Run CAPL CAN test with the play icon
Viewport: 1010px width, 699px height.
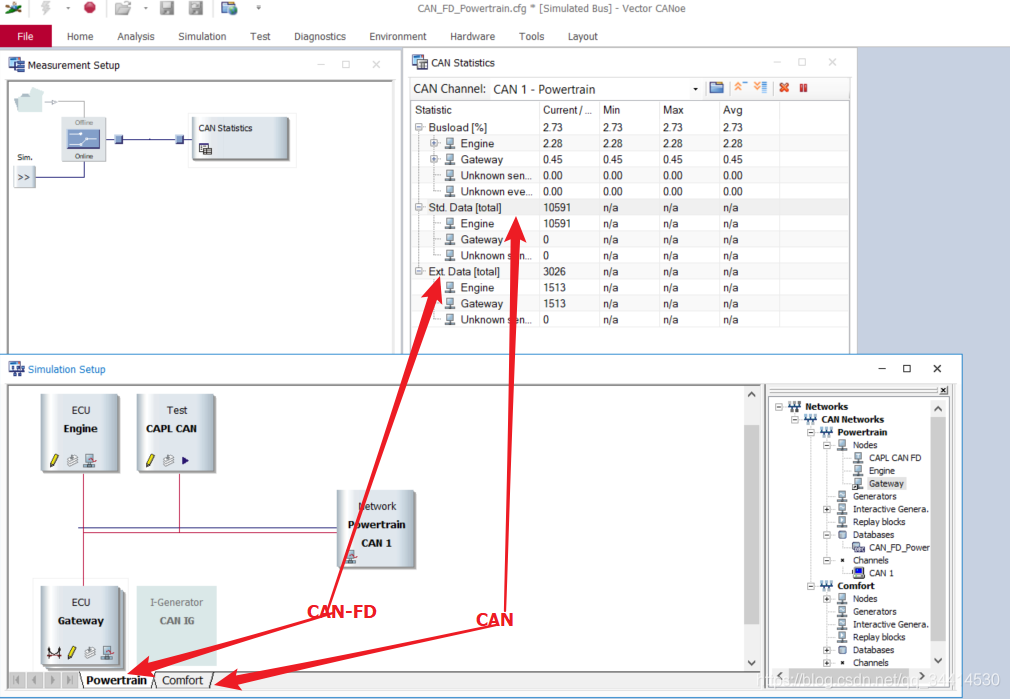tap(186, 460)
